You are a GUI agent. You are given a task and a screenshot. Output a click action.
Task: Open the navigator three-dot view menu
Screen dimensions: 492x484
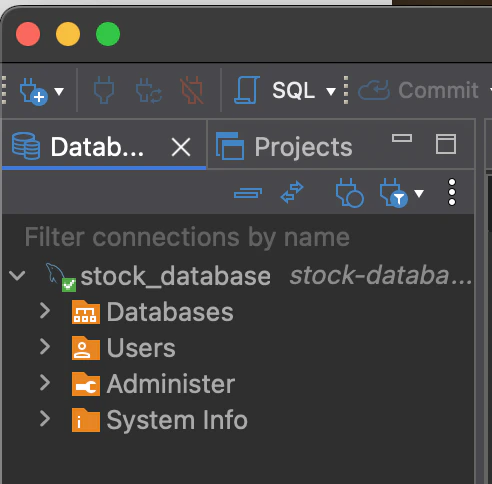point(452,192)
